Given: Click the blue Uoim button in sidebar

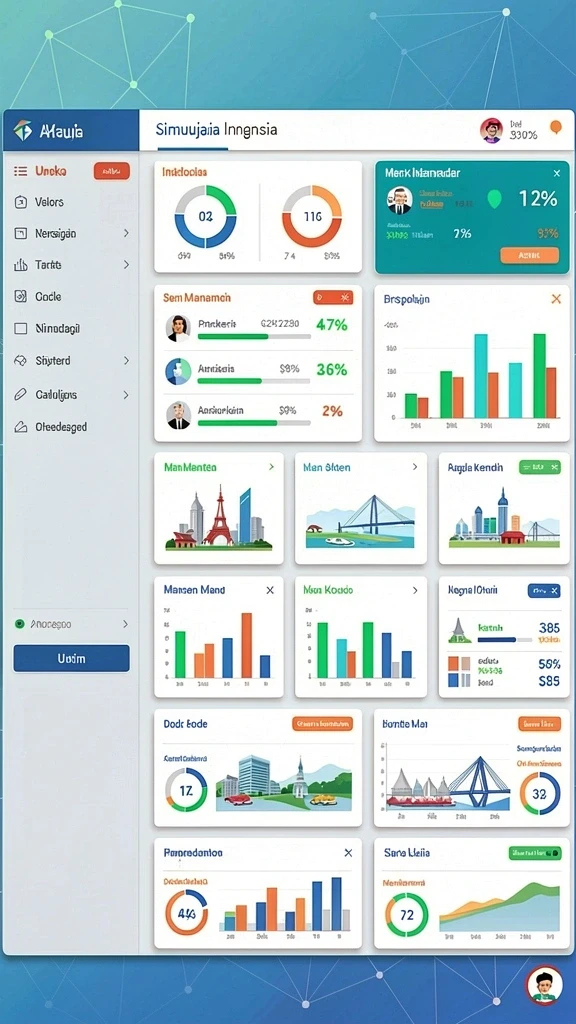Looking at the screenshot, I should point(71,658).
